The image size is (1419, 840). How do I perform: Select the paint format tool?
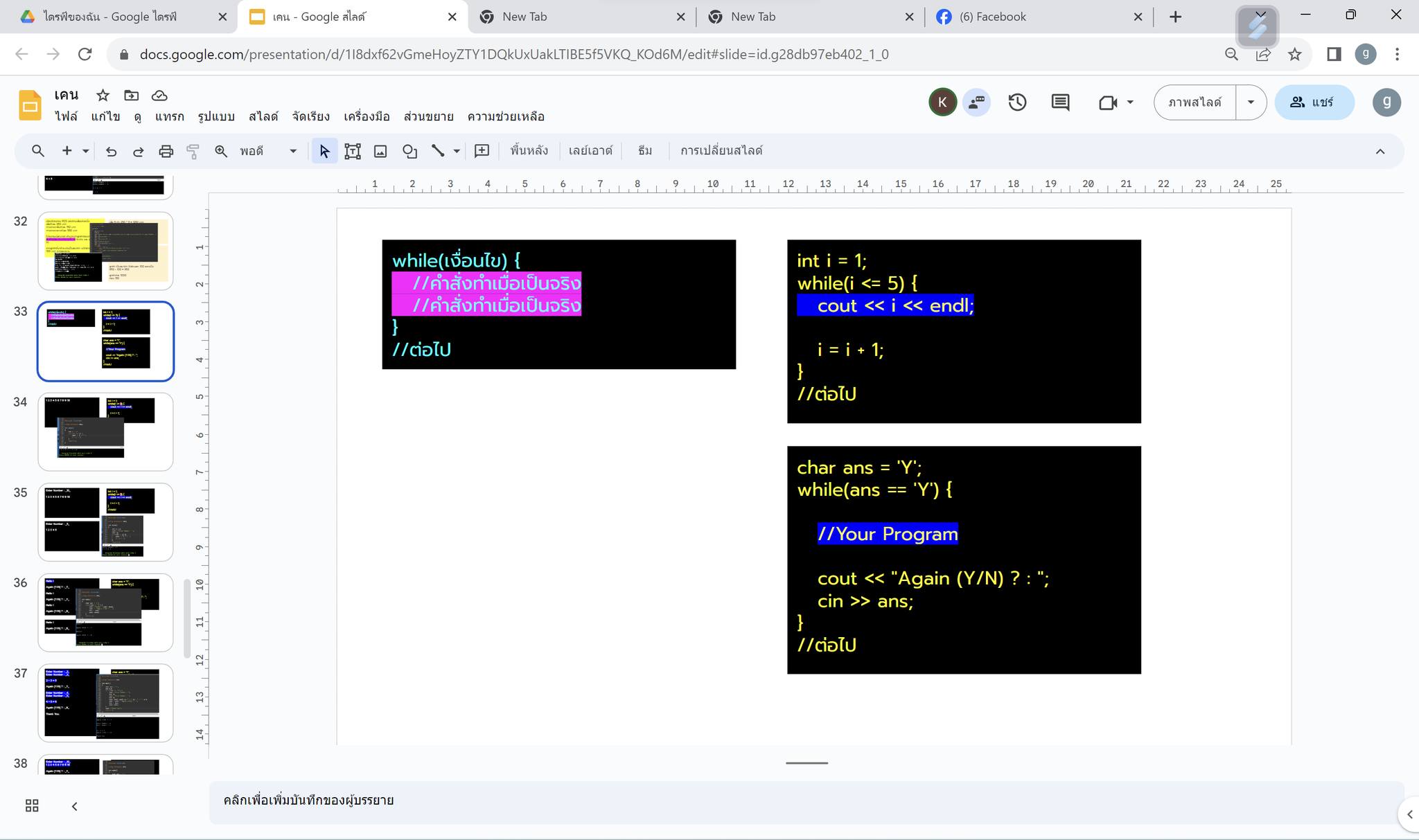point(193,151)
